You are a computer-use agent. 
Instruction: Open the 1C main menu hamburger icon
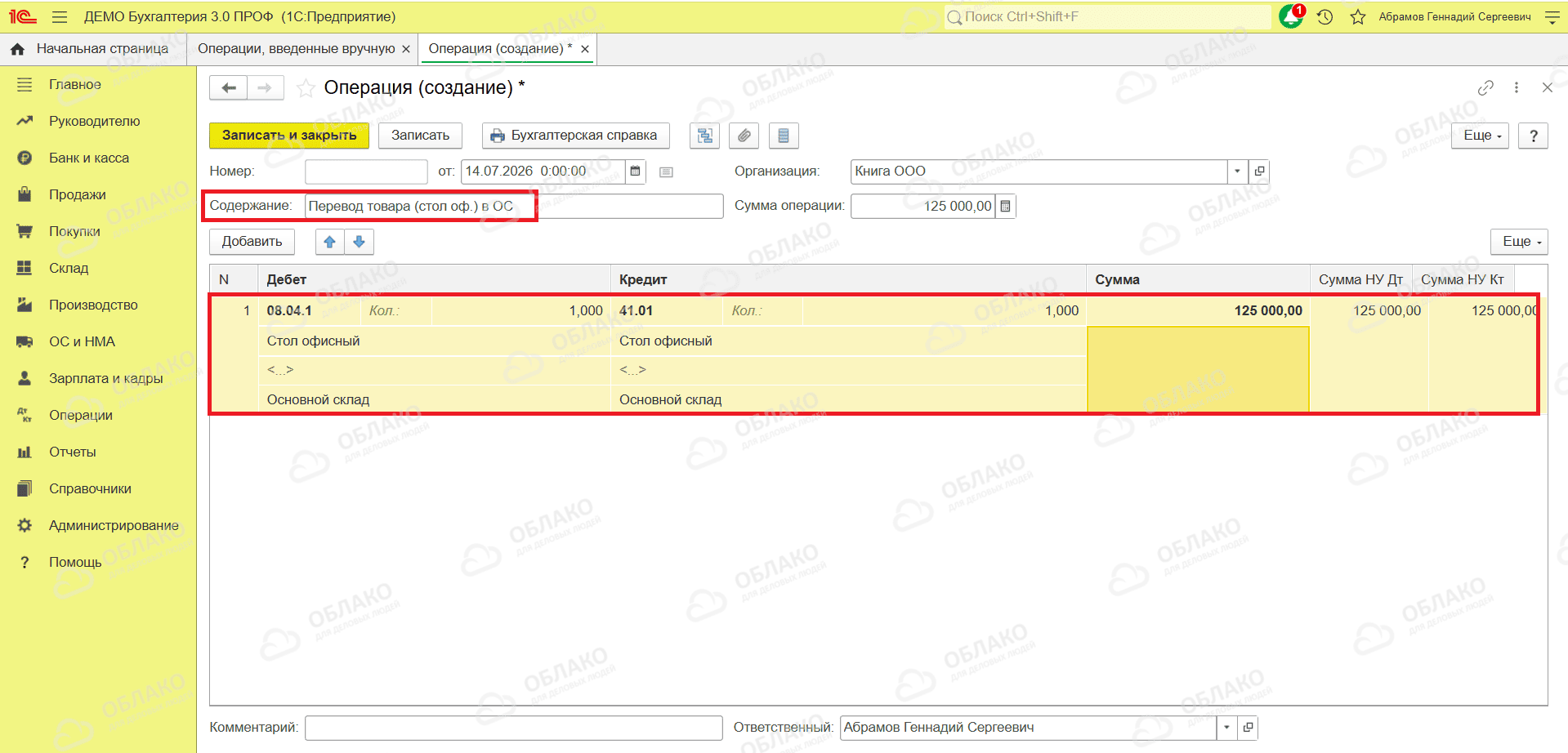59,16
